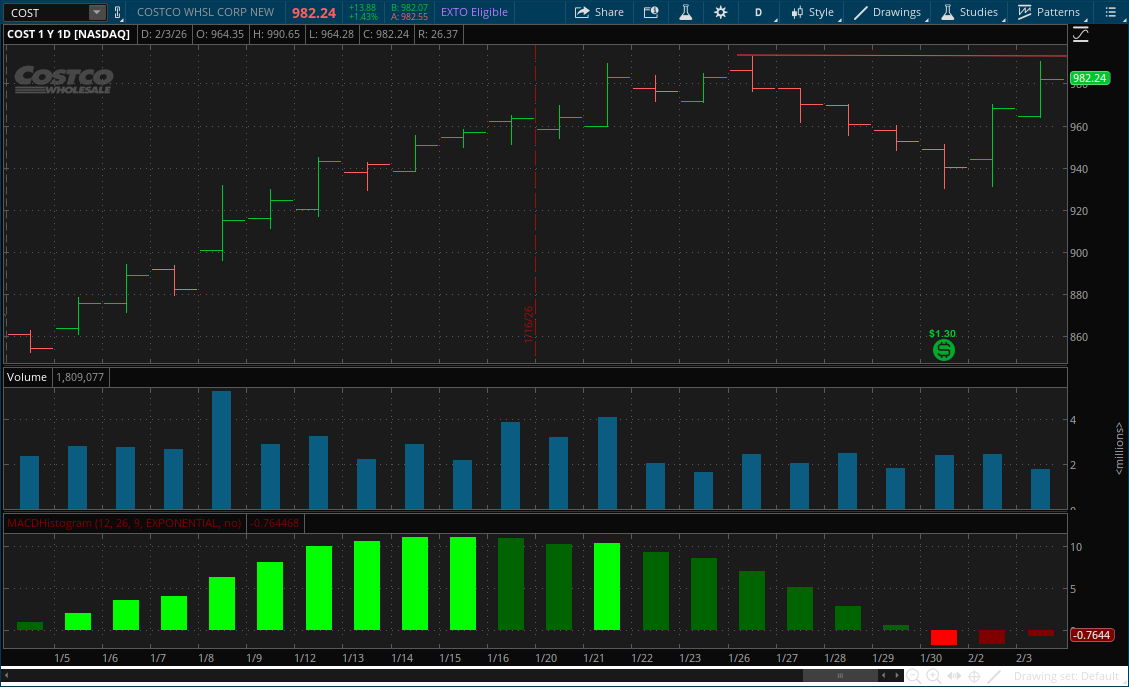Click the pan/scroll arrows icon
Viewport: 1129px width, 687px height.
pos(954,676)
